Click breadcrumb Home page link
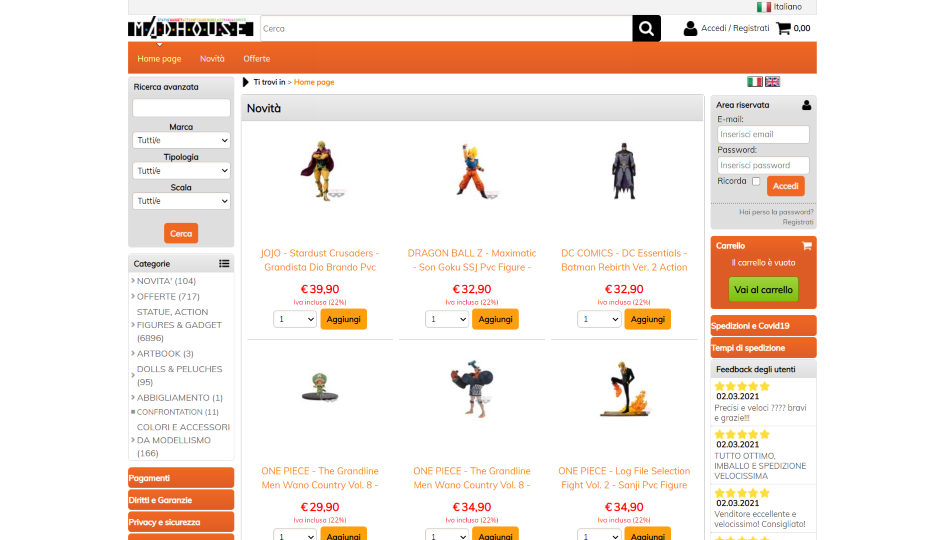 tap(314, 82)
